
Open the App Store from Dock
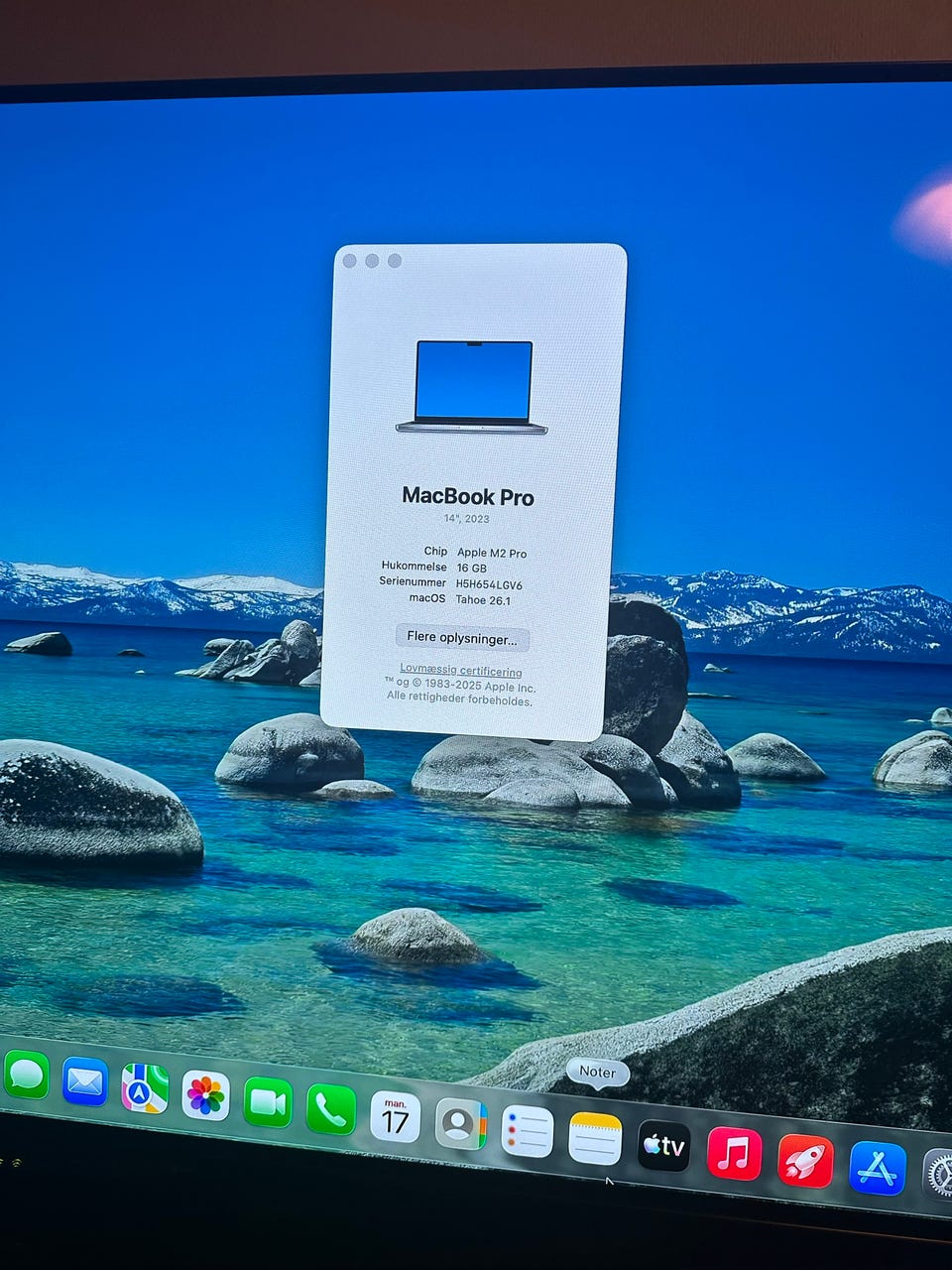point(878,1169)
